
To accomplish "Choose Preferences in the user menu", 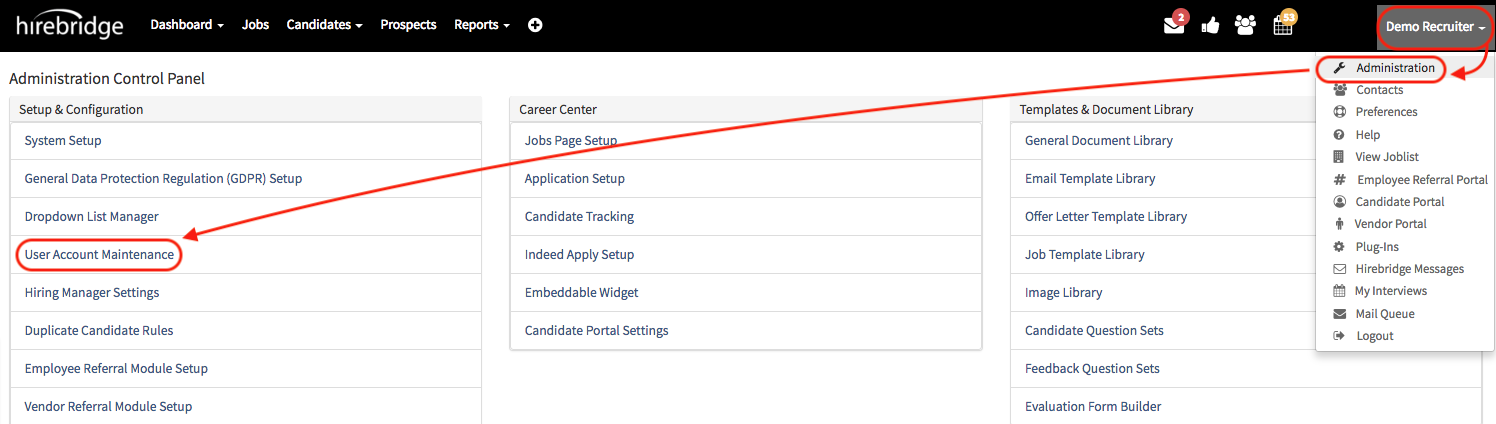I will pyautogui.click(x=1386, y=112).
